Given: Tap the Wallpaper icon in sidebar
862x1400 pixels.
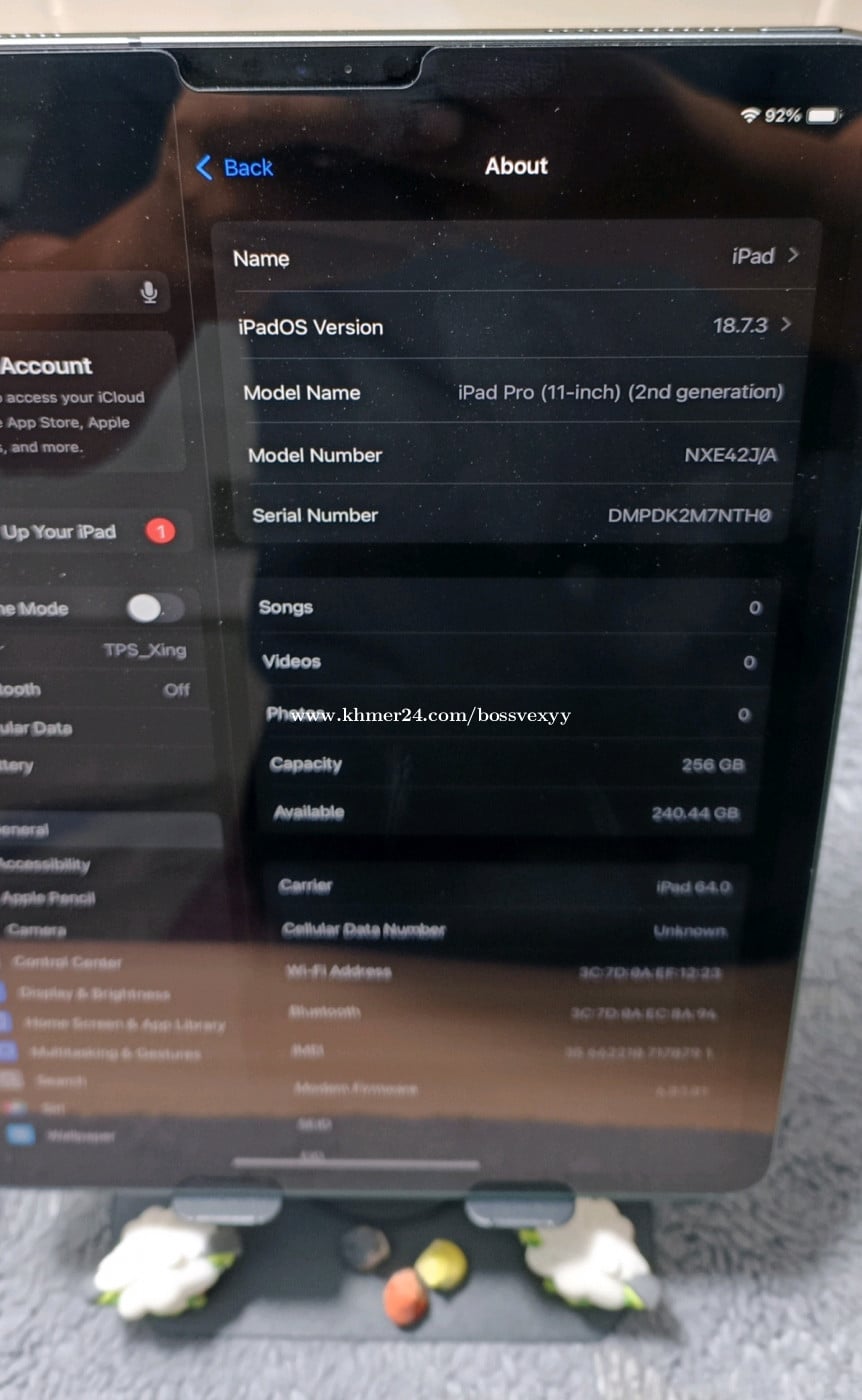Looking at the screenshot, I should coord(20,1135).
